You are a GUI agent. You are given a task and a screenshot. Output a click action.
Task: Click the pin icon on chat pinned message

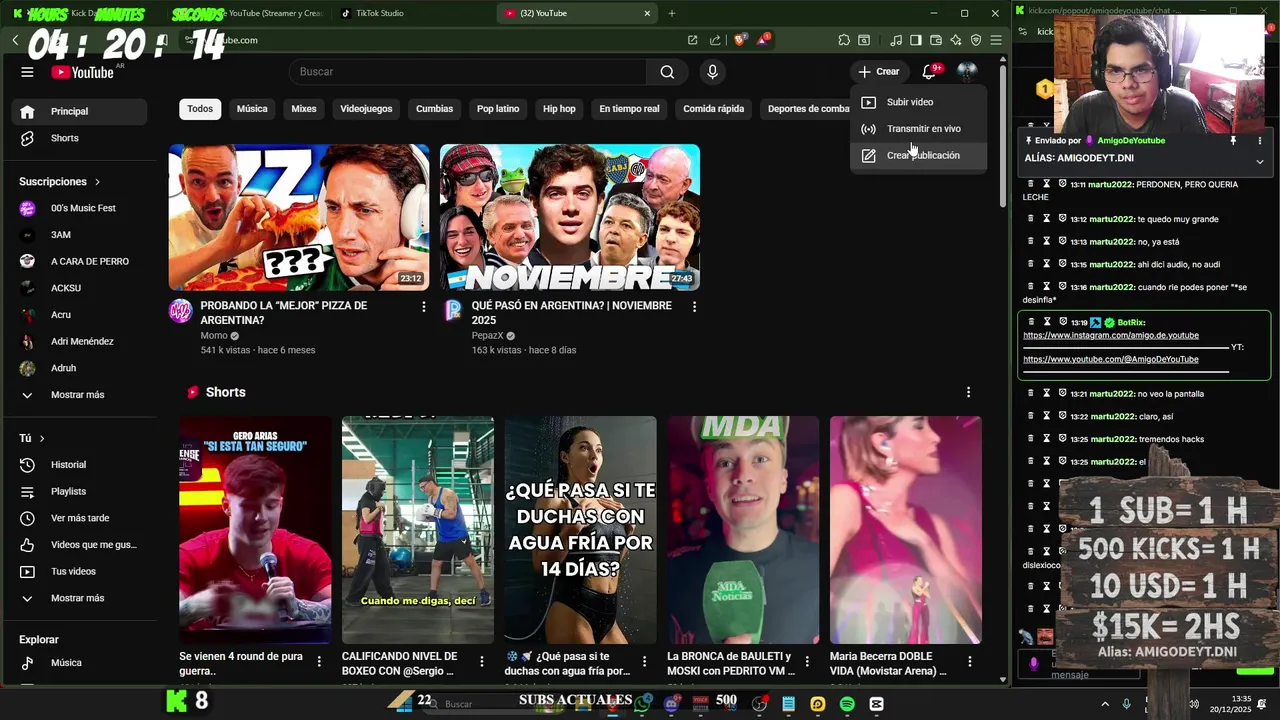(1233, 141)
